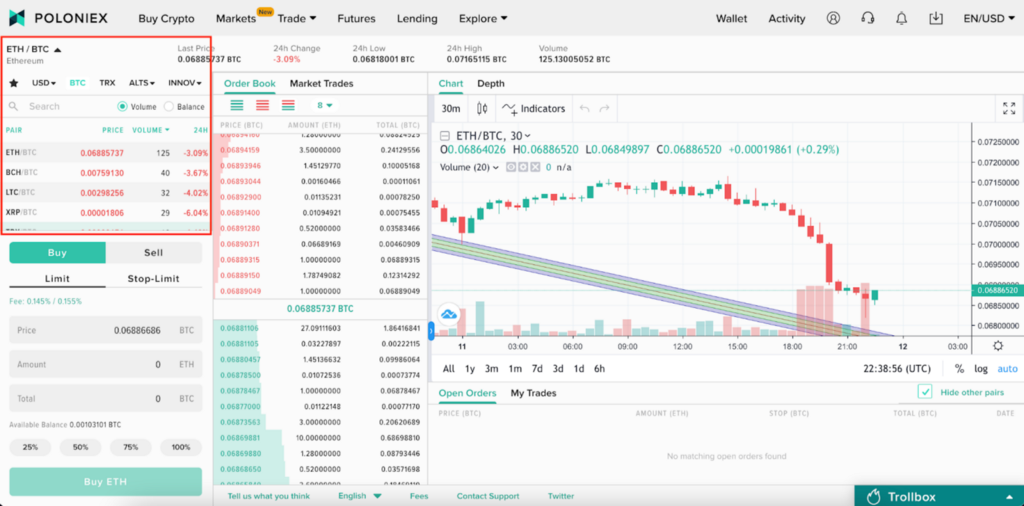Change the 30m chart interval
This screenshot has height=506, width=1024.
pos(451,108)
